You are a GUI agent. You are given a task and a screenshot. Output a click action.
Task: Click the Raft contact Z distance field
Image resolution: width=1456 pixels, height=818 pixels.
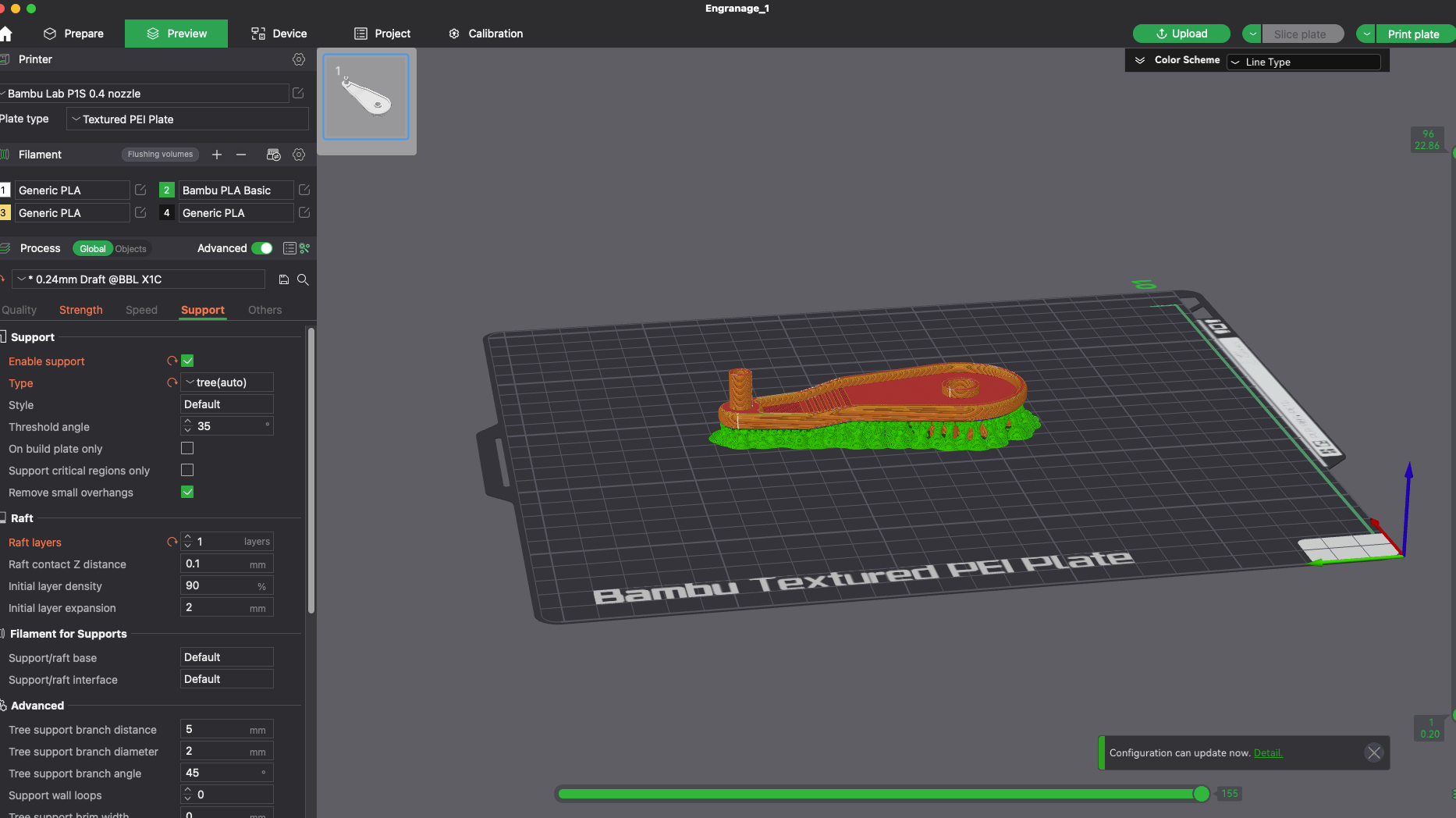(227, 564)
